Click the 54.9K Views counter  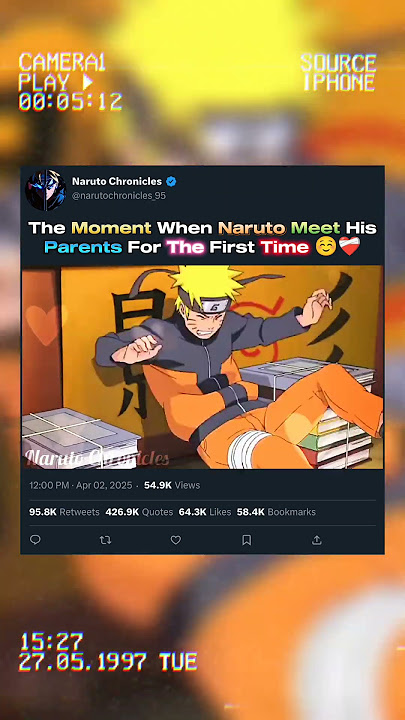pos(172,485)
